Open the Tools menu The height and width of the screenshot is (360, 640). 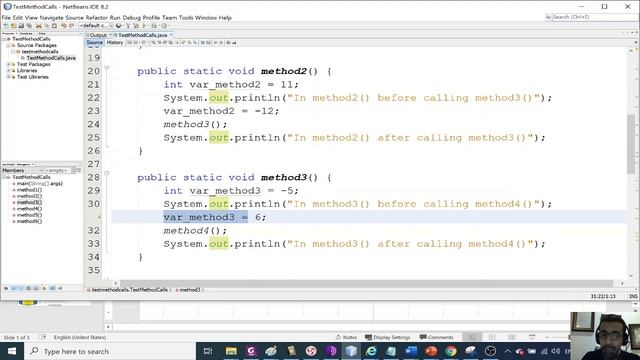click(x=186, y=18)
